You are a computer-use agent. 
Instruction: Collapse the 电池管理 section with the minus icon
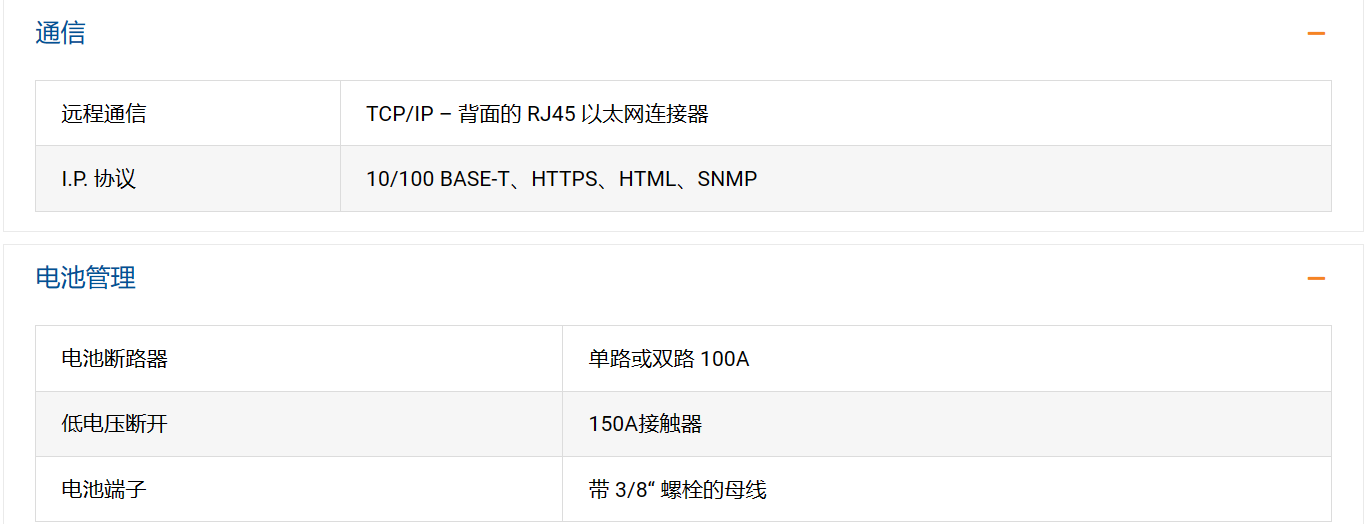(x=1315, y=278)
